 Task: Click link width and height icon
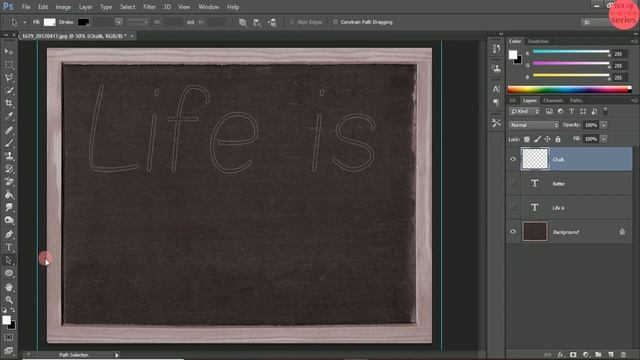point(191,22)
